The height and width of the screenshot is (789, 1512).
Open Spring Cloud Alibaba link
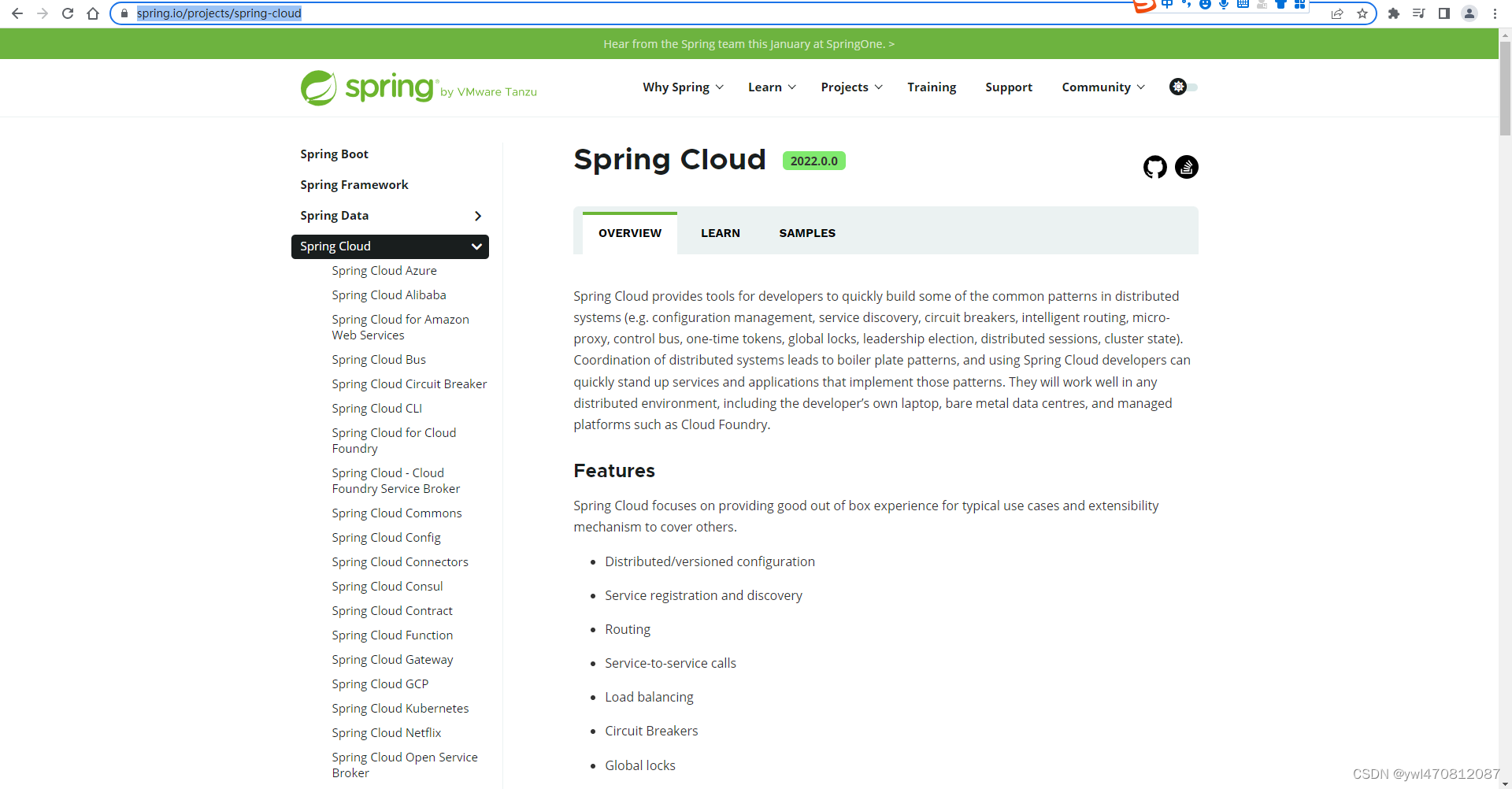(389, 295)
